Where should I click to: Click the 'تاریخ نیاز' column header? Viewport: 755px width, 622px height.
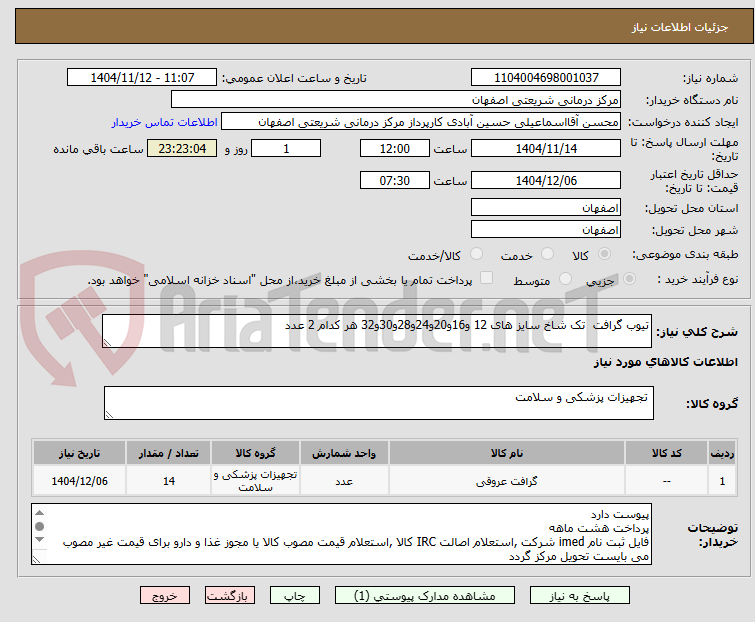[x=79, y=453]
